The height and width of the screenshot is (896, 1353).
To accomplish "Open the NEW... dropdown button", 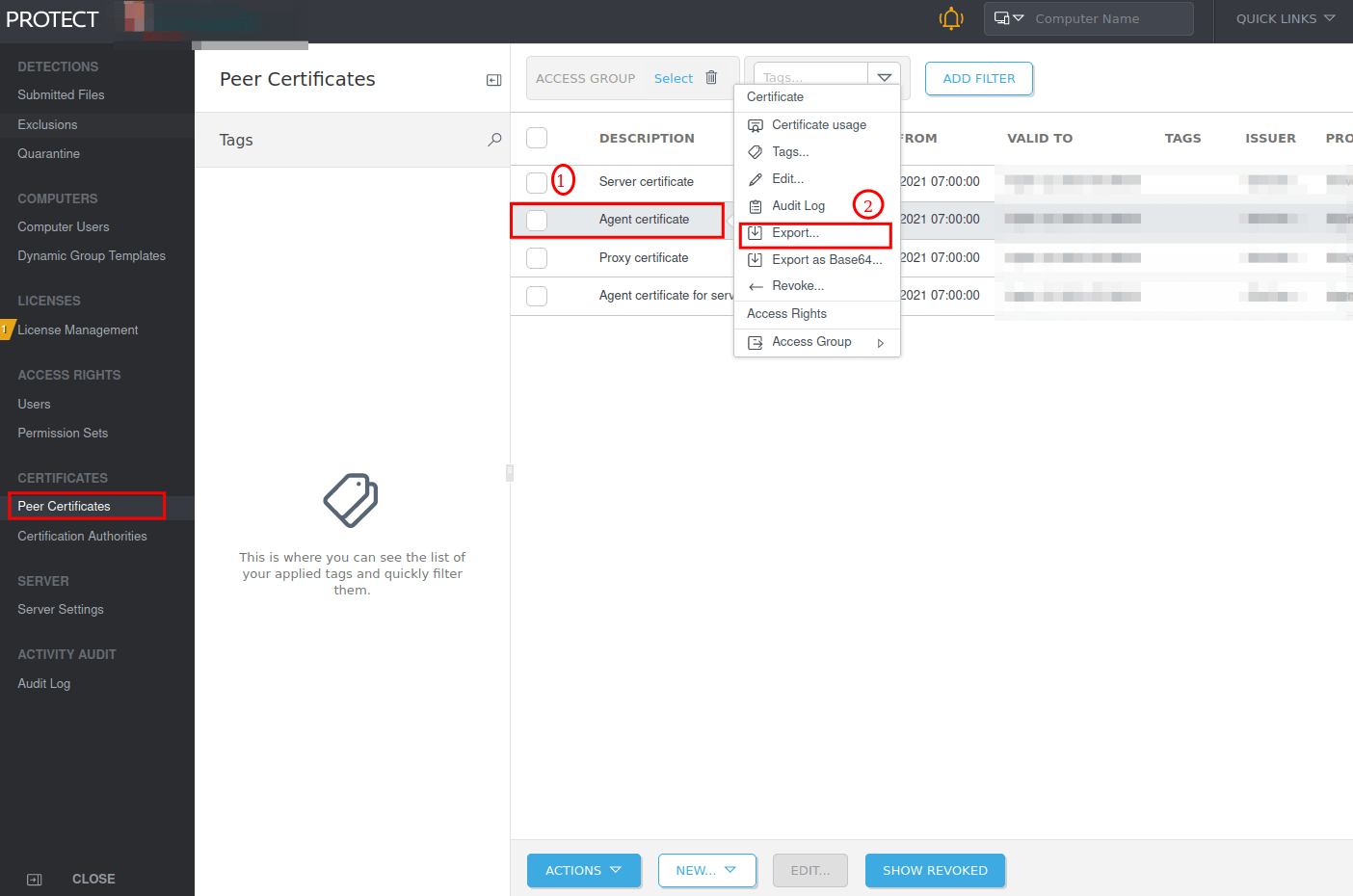I will tap(707, 870).
